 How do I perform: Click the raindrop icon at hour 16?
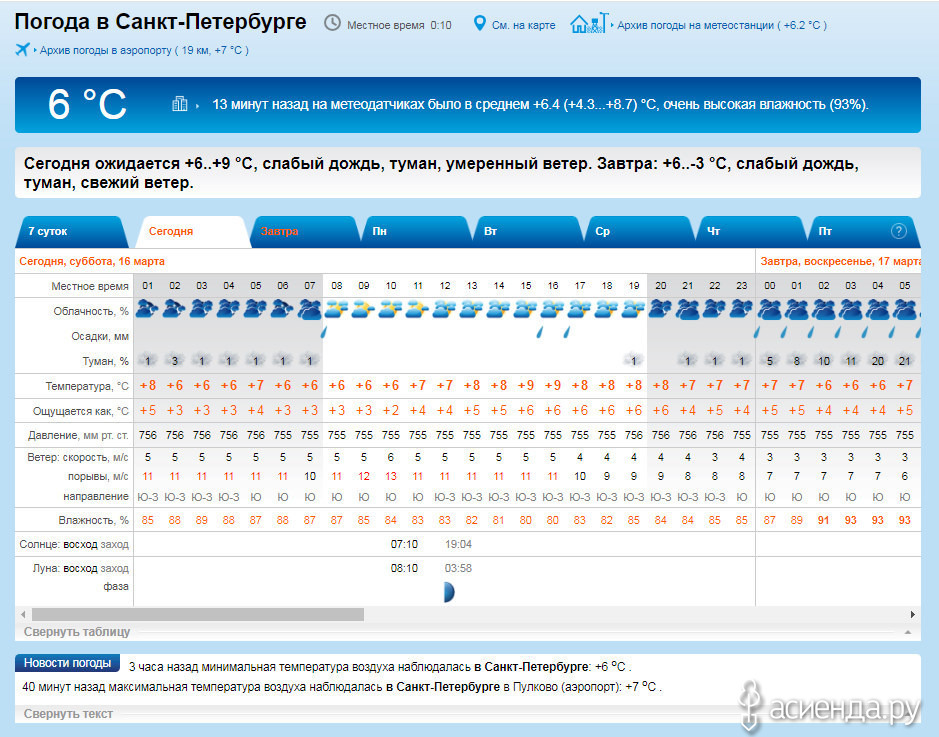click(x=540, y=332)
